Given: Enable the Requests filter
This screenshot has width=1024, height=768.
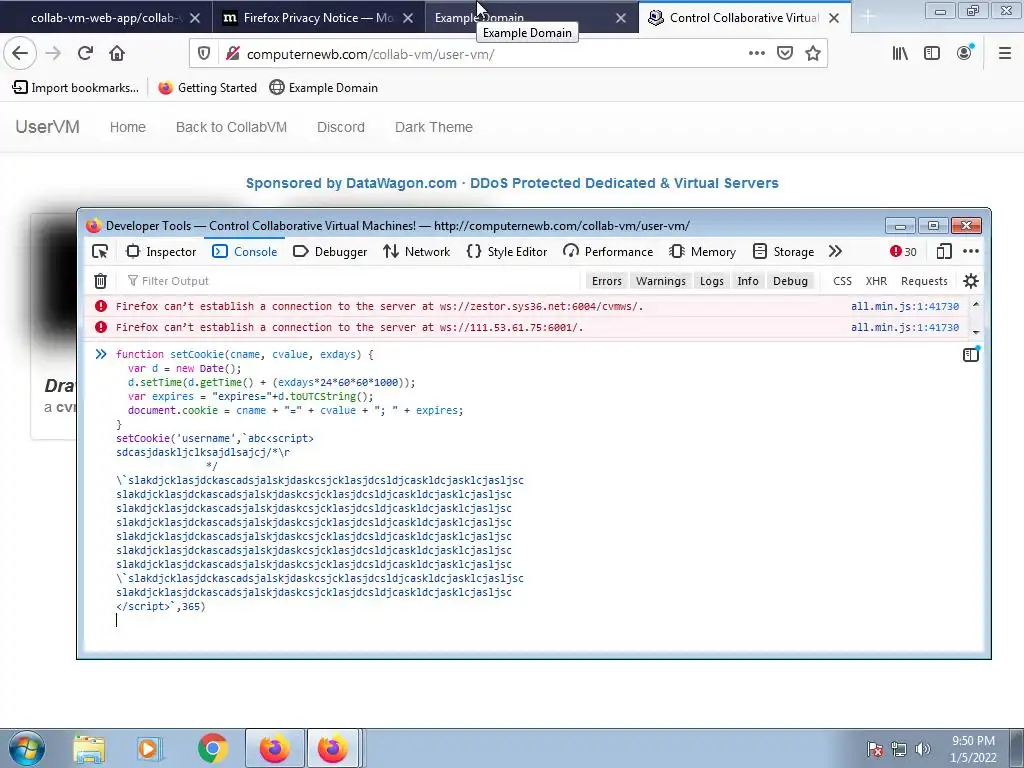Looking at the screenshot, I should click(924, 281).
